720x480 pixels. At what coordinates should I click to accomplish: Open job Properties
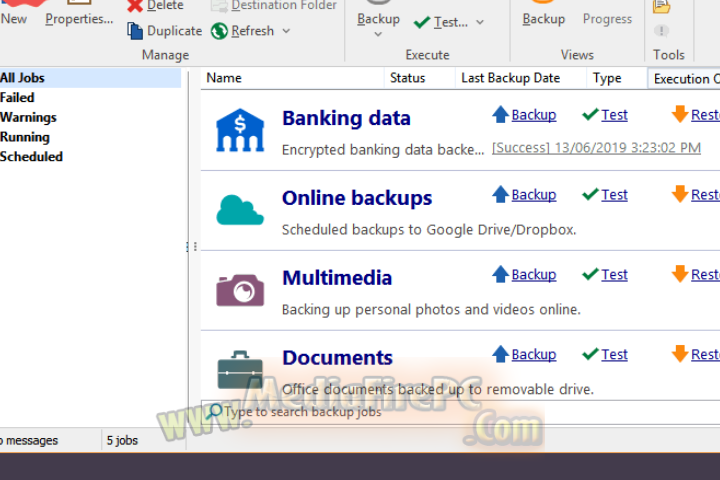pos(79,13)
